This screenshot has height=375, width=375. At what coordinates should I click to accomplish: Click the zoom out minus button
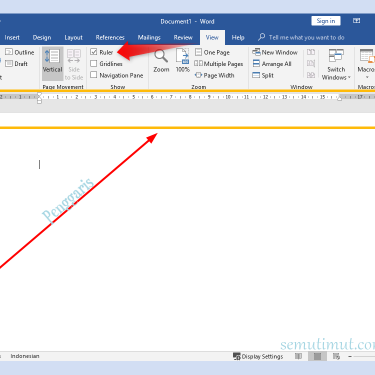pos(350,356)
